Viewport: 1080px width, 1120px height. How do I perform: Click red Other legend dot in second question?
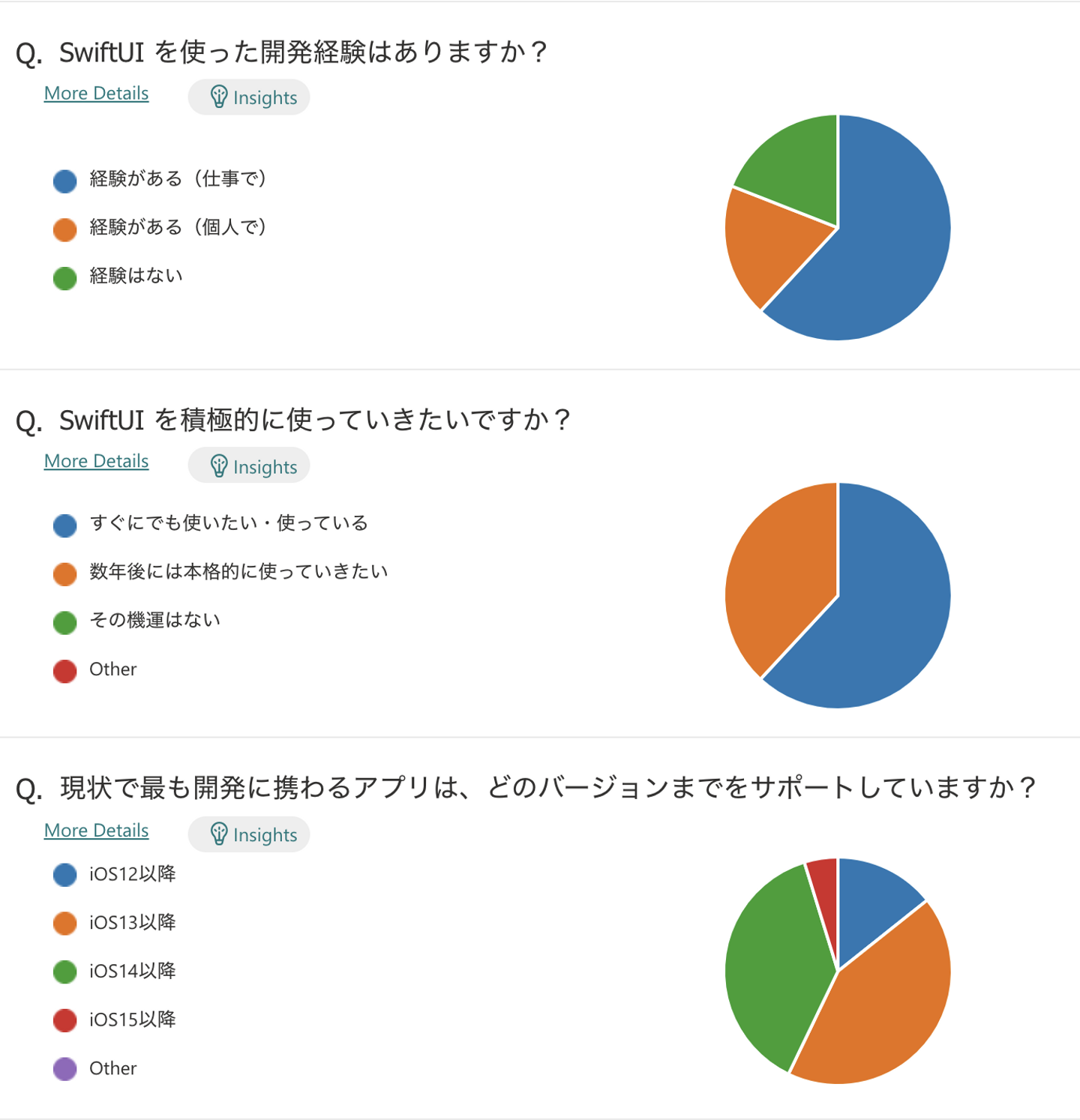65,671
